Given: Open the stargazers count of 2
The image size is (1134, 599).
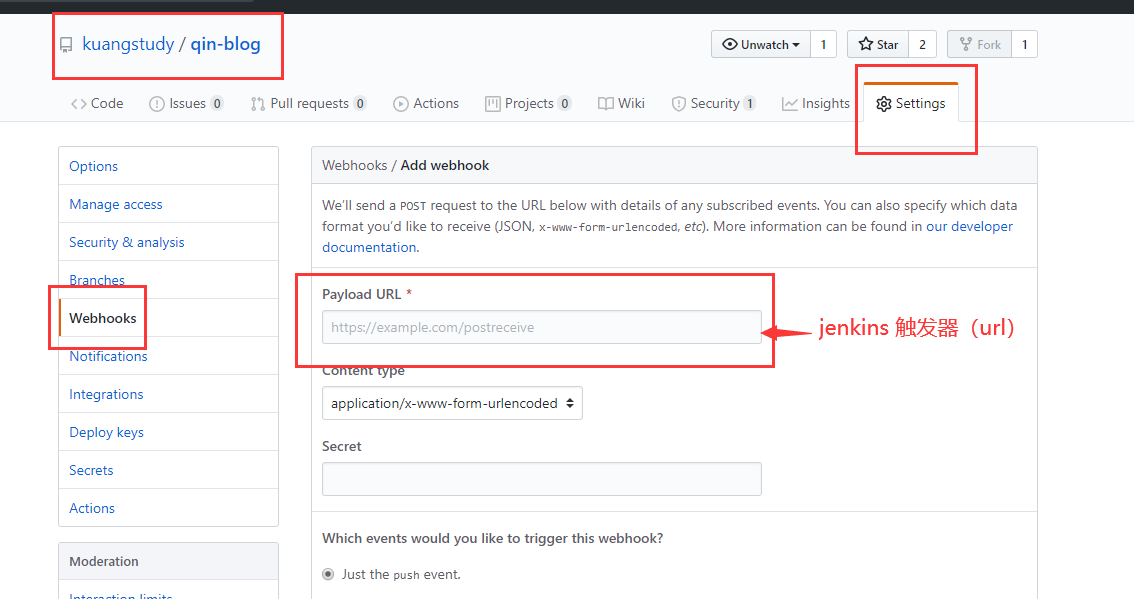Looking at the screenshot, I should click(x=922, y=44).
